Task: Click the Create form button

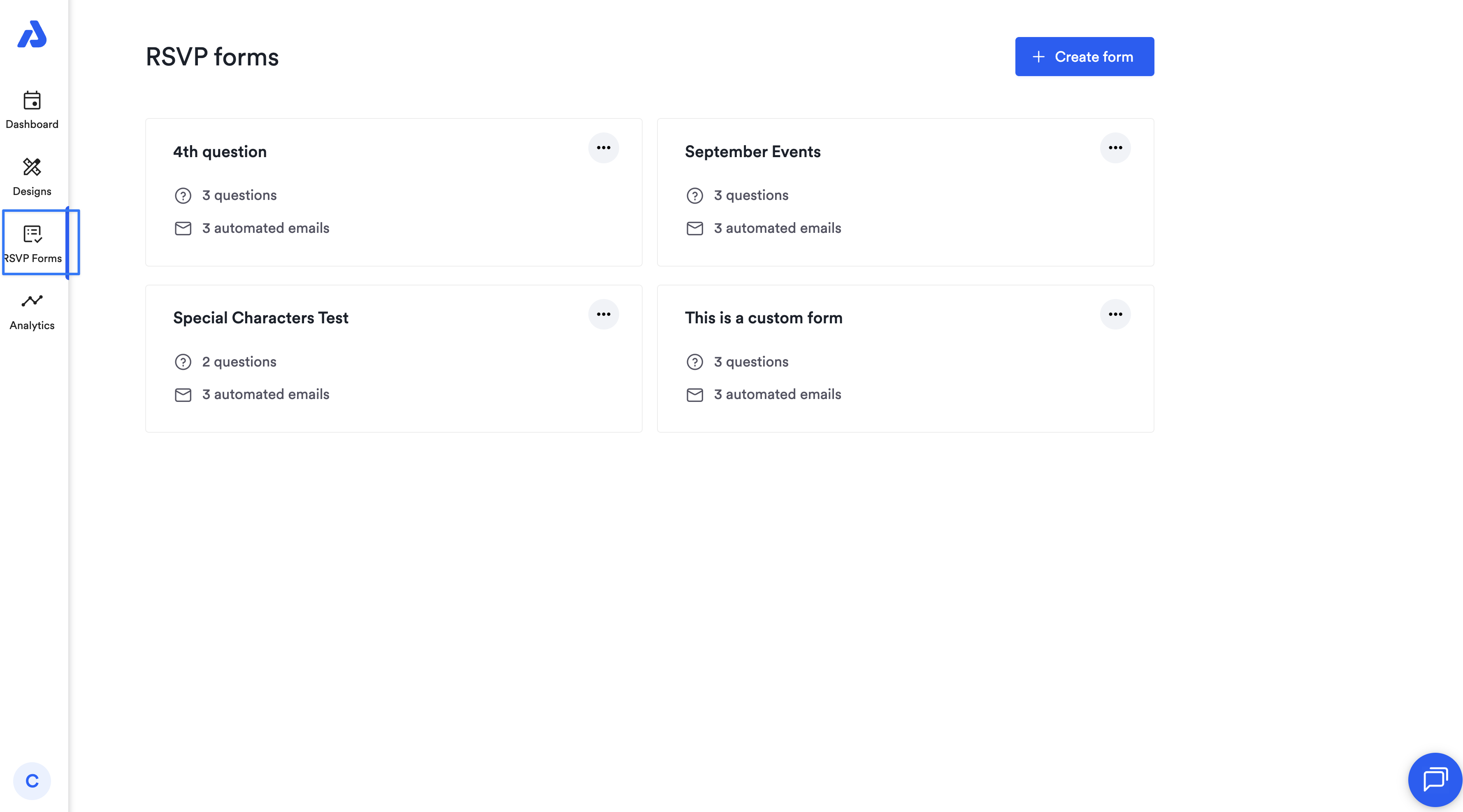Action: pyautogui.click(x=1084, y=57)
